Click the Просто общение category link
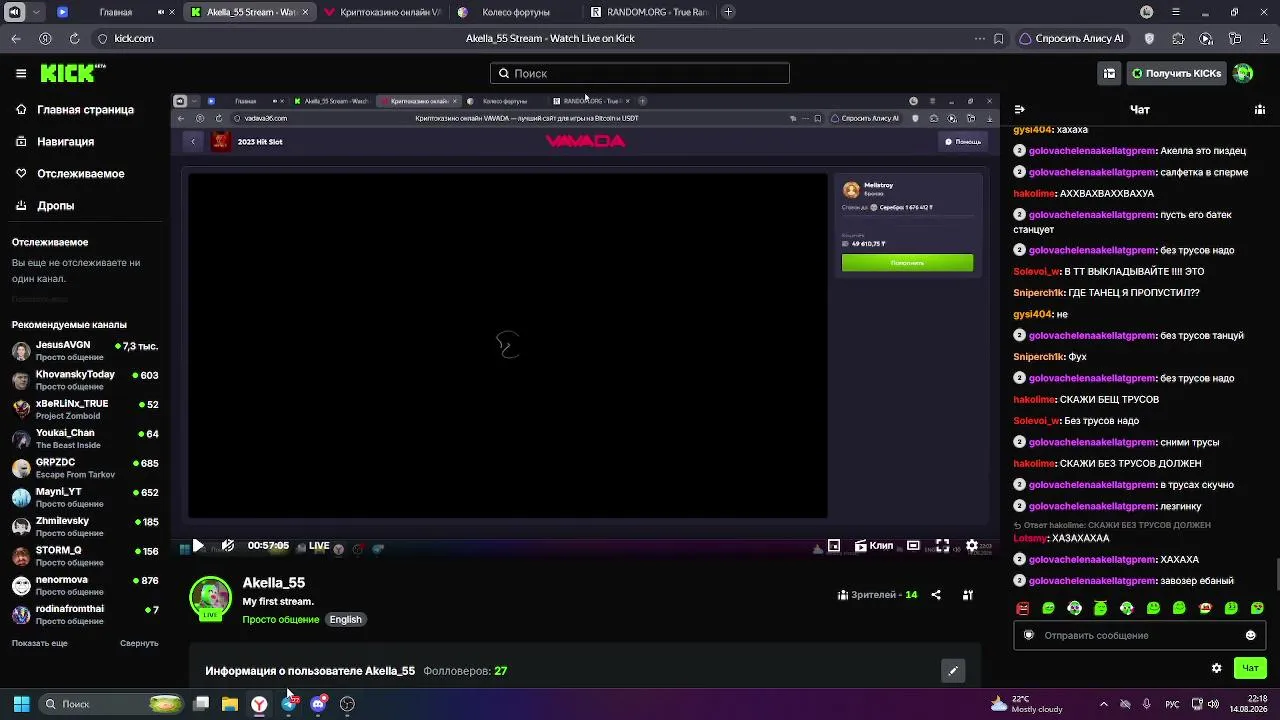 click(281, 620)
